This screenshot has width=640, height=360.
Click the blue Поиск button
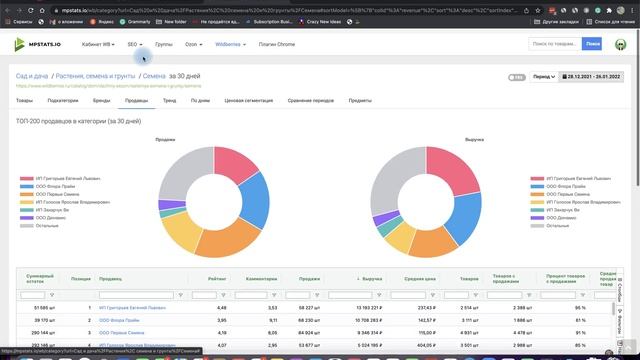pyautogui.click(x=591, y=44)
